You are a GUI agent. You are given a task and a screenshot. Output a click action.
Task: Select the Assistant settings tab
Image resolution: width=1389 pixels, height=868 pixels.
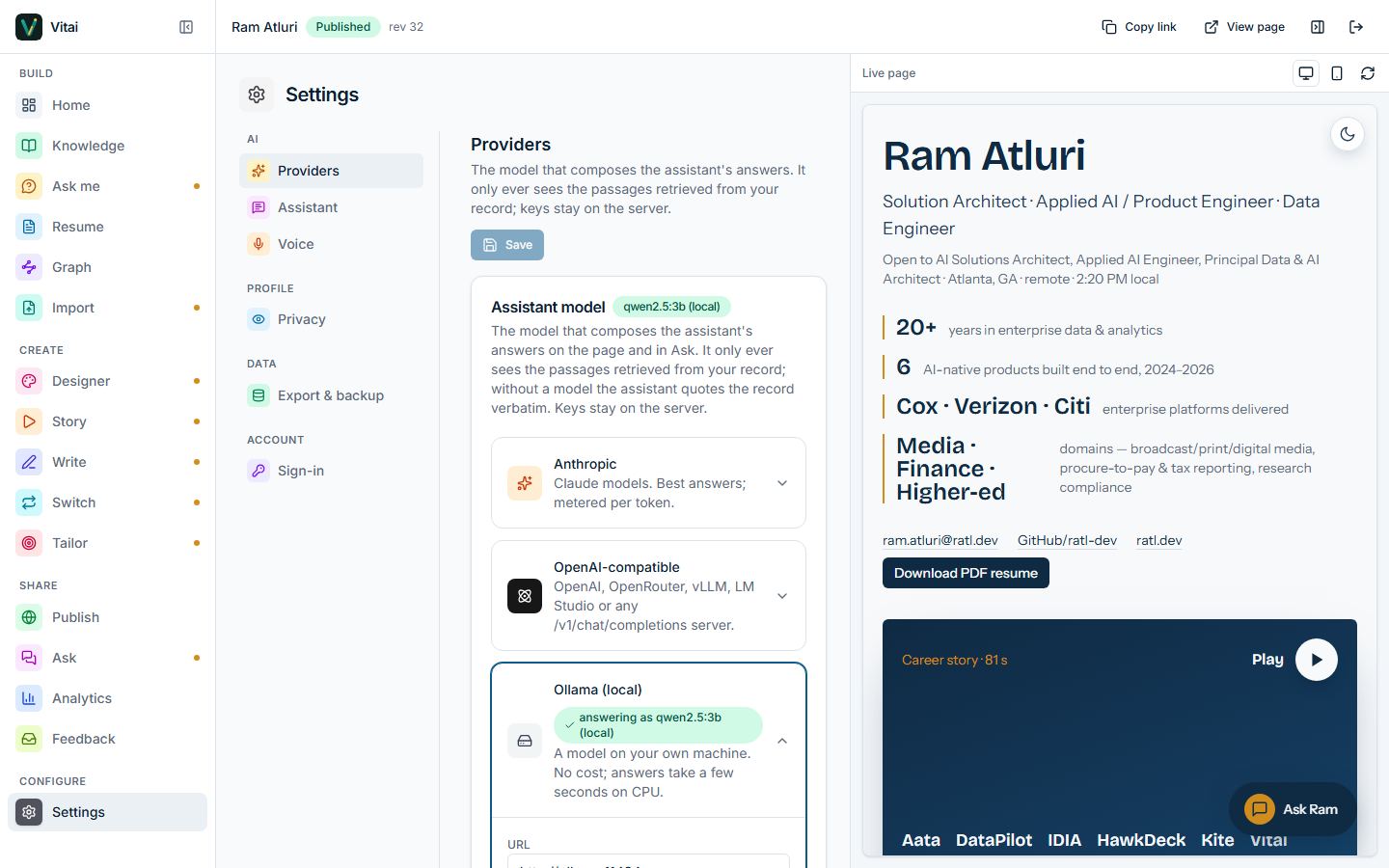pos(331,207)
